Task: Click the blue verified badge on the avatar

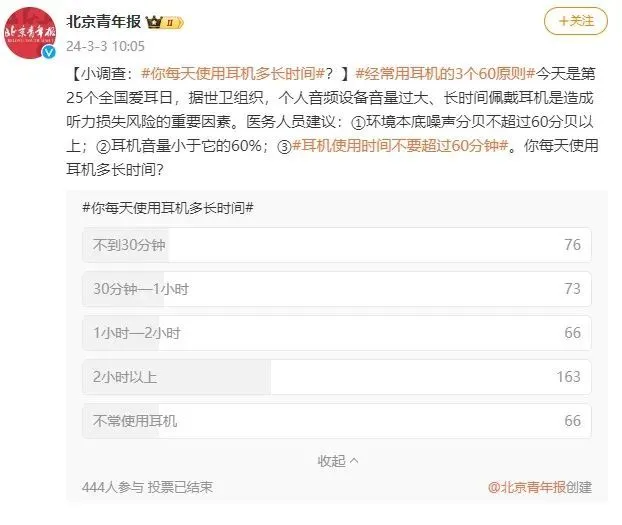Action: click(x=48, y=50)
